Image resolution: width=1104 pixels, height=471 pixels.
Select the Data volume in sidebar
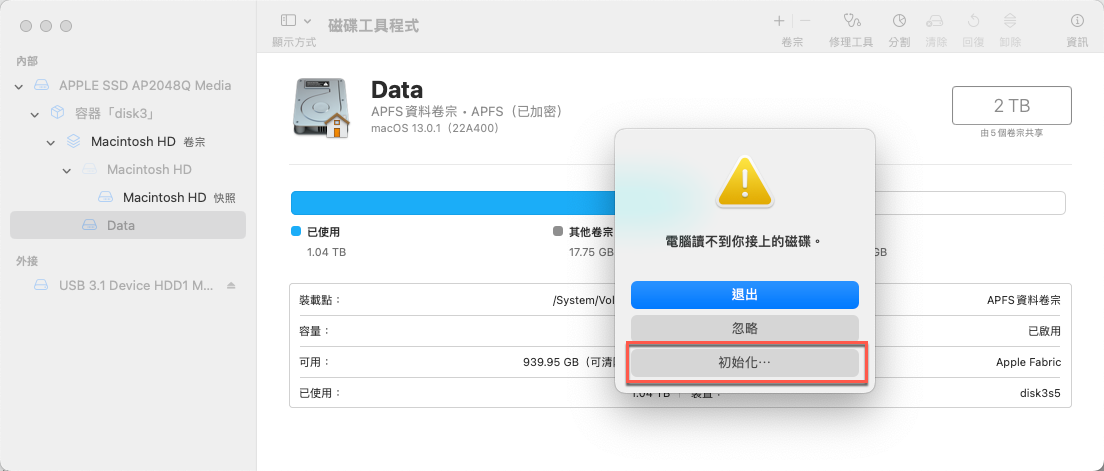pyautogui.click(x=127, y=225)
